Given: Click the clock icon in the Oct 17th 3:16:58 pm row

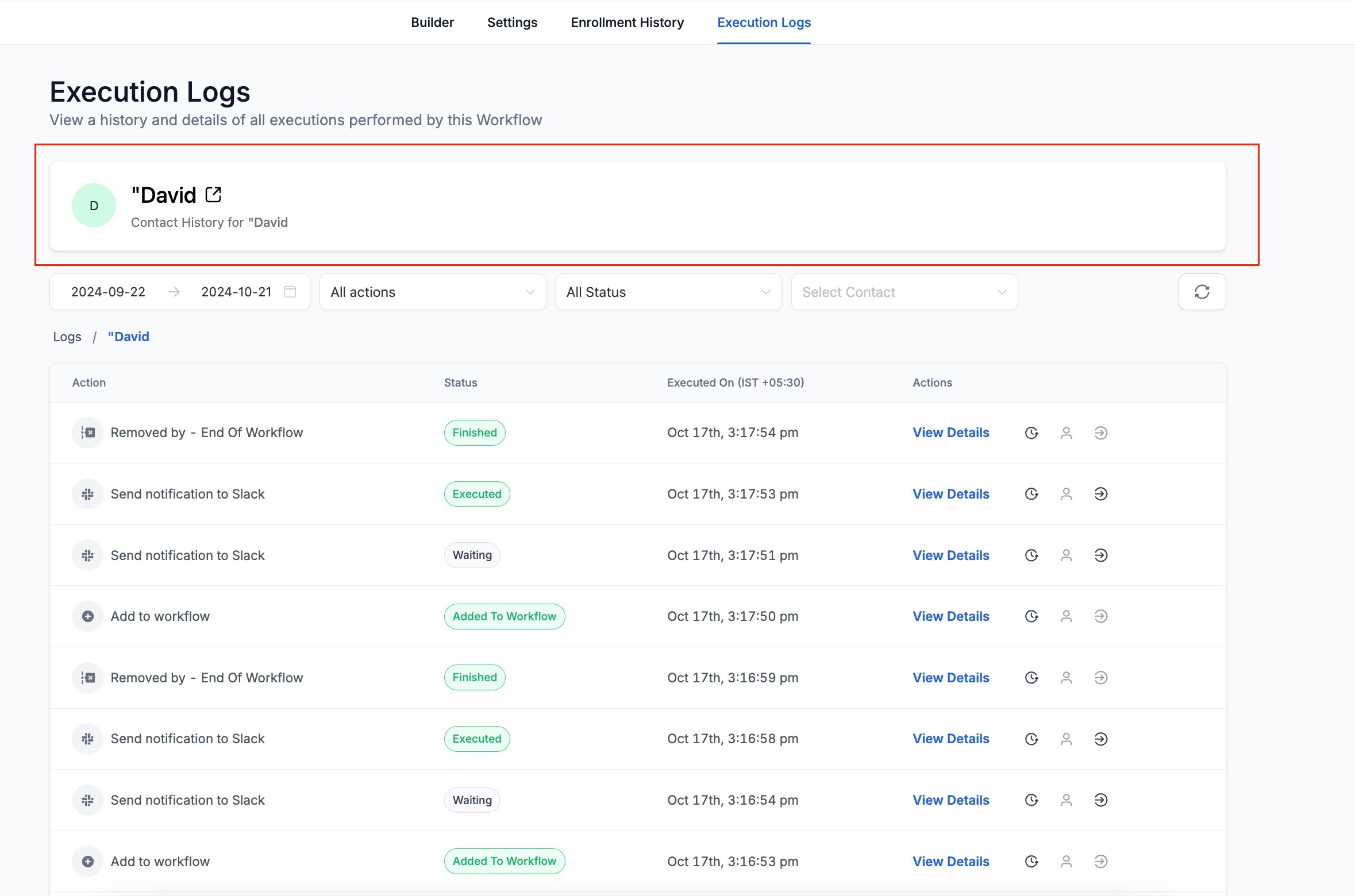Looking at the screenshot, I should tap(1031, 739).
